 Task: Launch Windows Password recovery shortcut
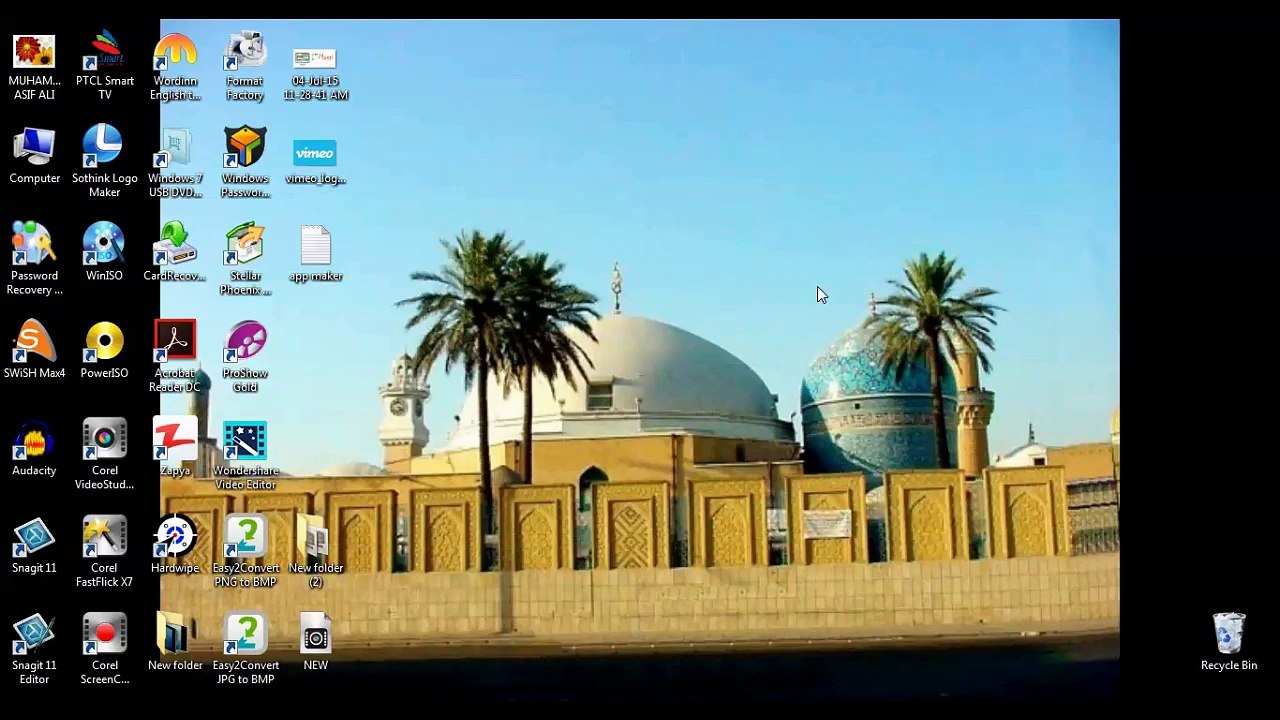coord(245,162)
